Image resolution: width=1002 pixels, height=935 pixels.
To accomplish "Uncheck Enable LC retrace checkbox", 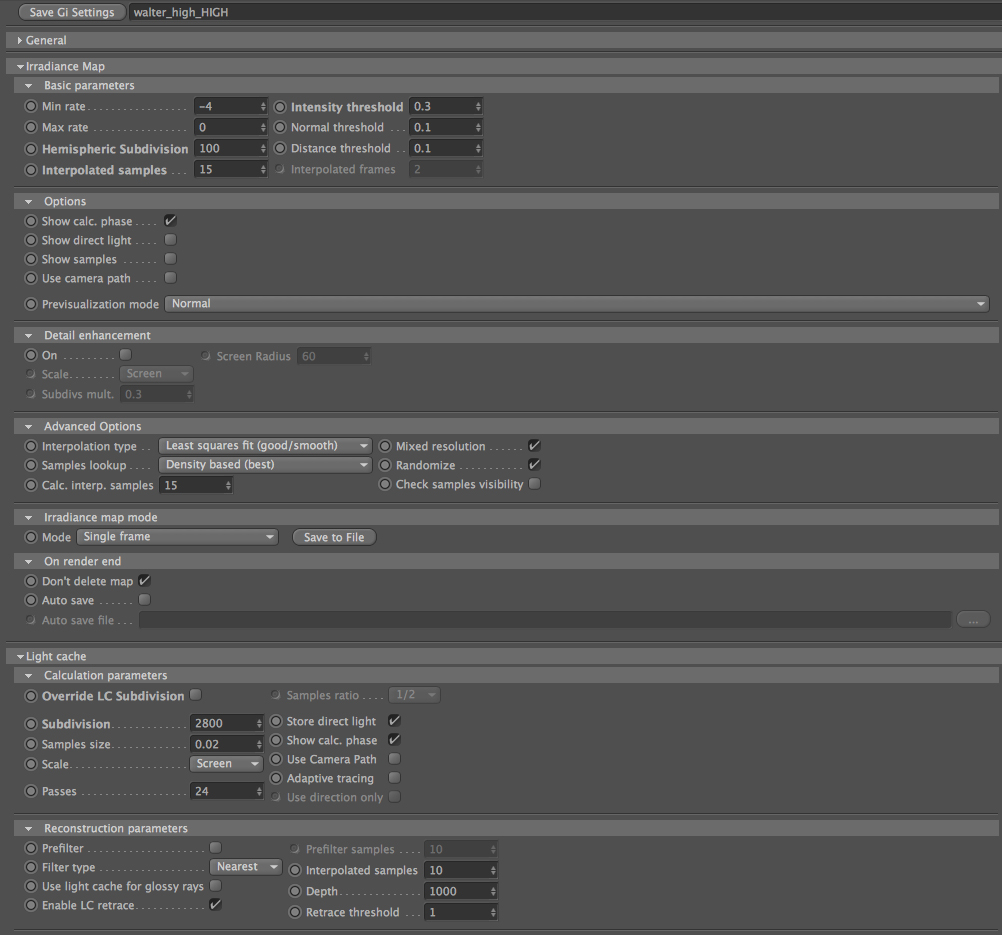I will 215,904.
